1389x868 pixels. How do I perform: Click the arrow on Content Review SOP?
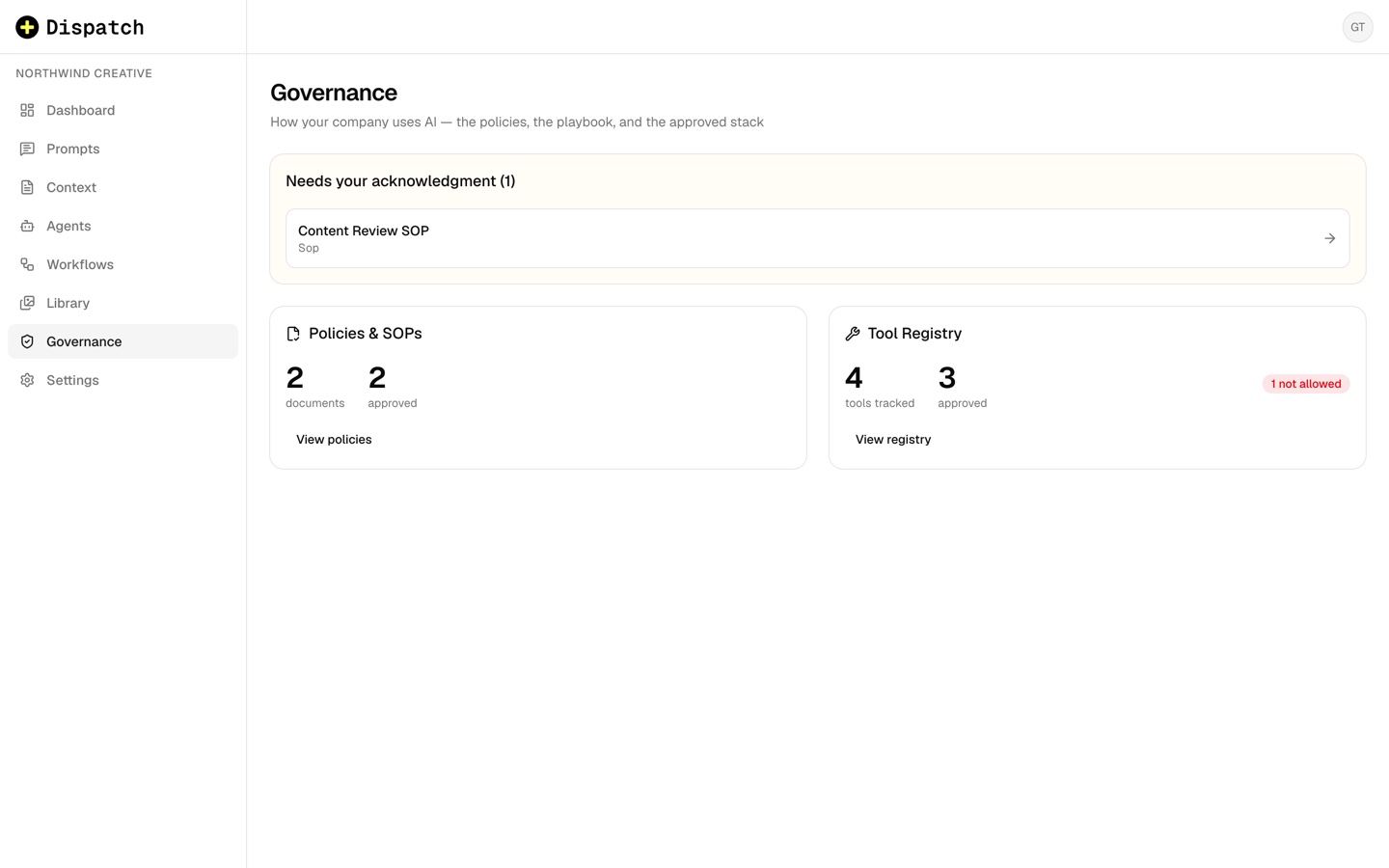pyautogui.click(x=1329, y=238)
